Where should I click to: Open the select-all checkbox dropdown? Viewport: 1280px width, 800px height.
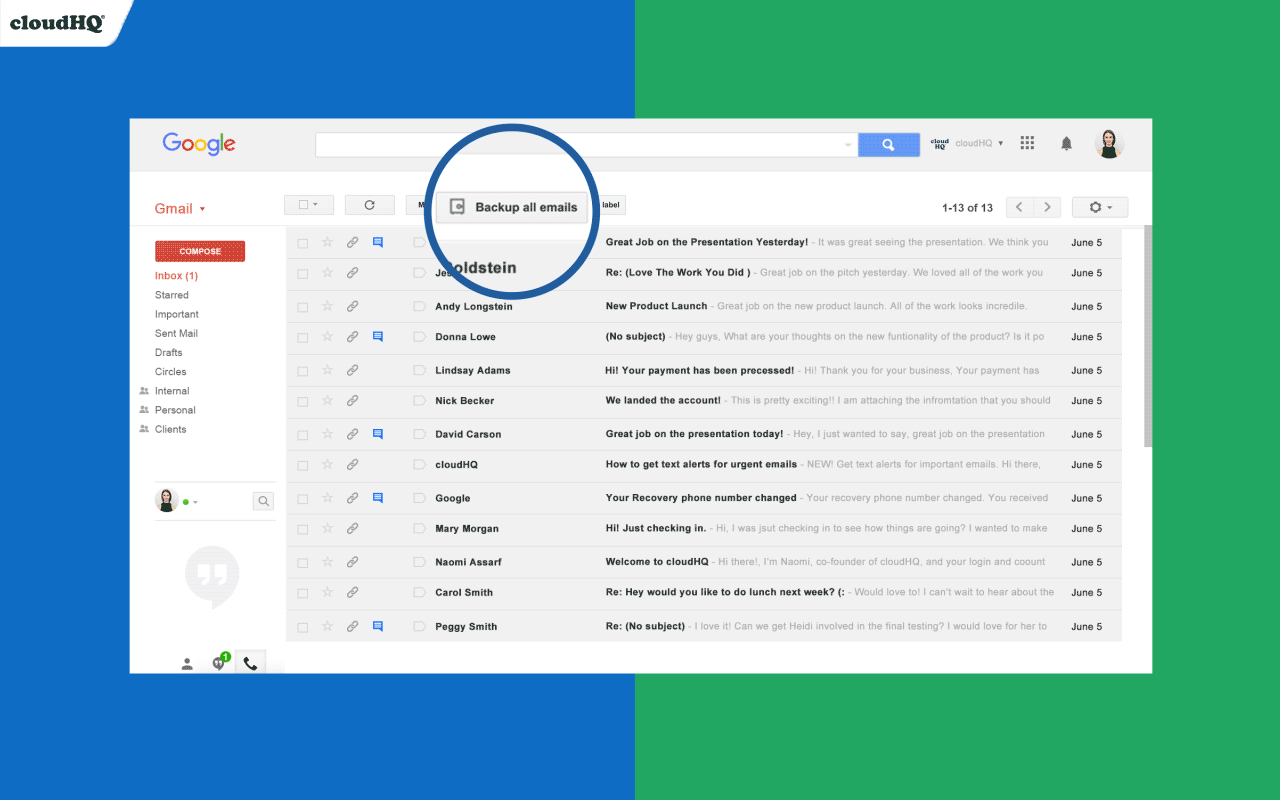coord(308,205)
